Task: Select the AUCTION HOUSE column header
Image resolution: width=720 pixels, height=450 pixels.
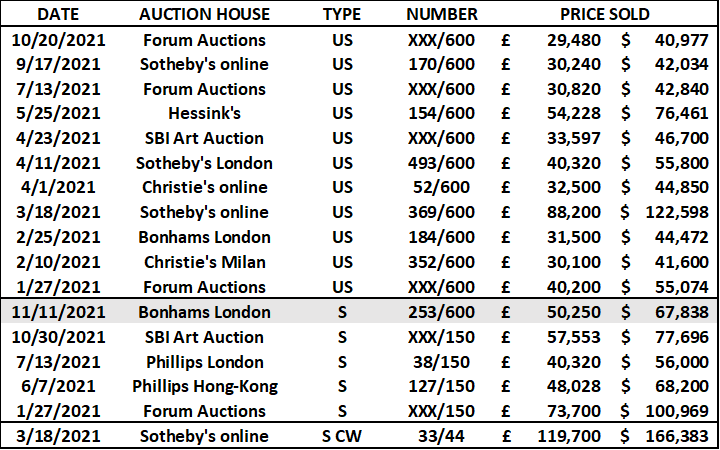Action: pos(204,15)
